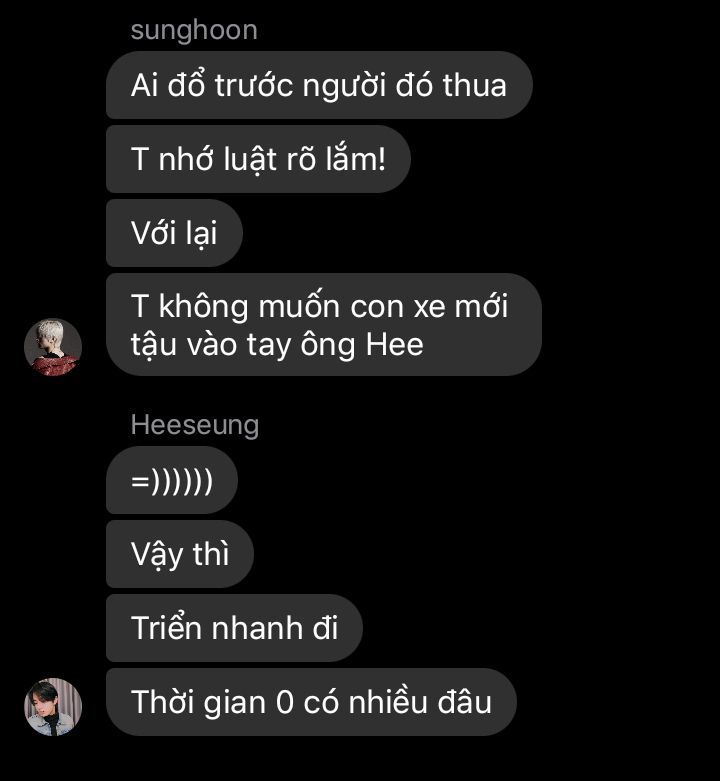The width and height of the screenshot is (720, 781).
Task: Select the Heeseung sender name label
Action: (195, 425)
